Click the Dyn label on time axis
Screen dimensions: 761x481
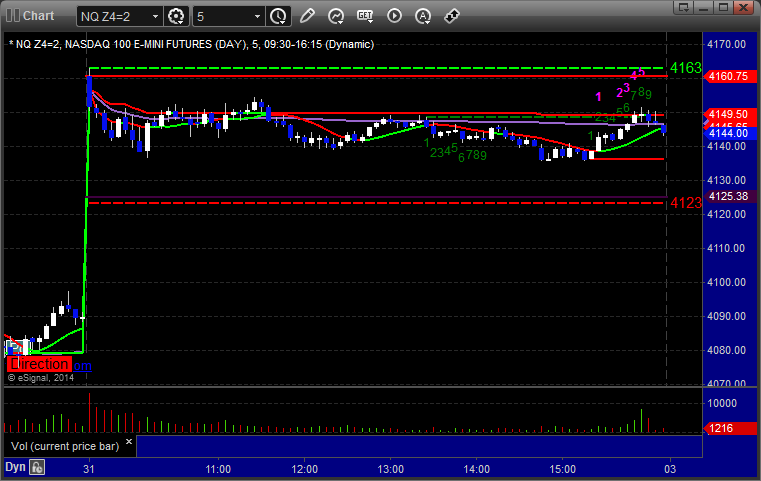pos(15,467)
